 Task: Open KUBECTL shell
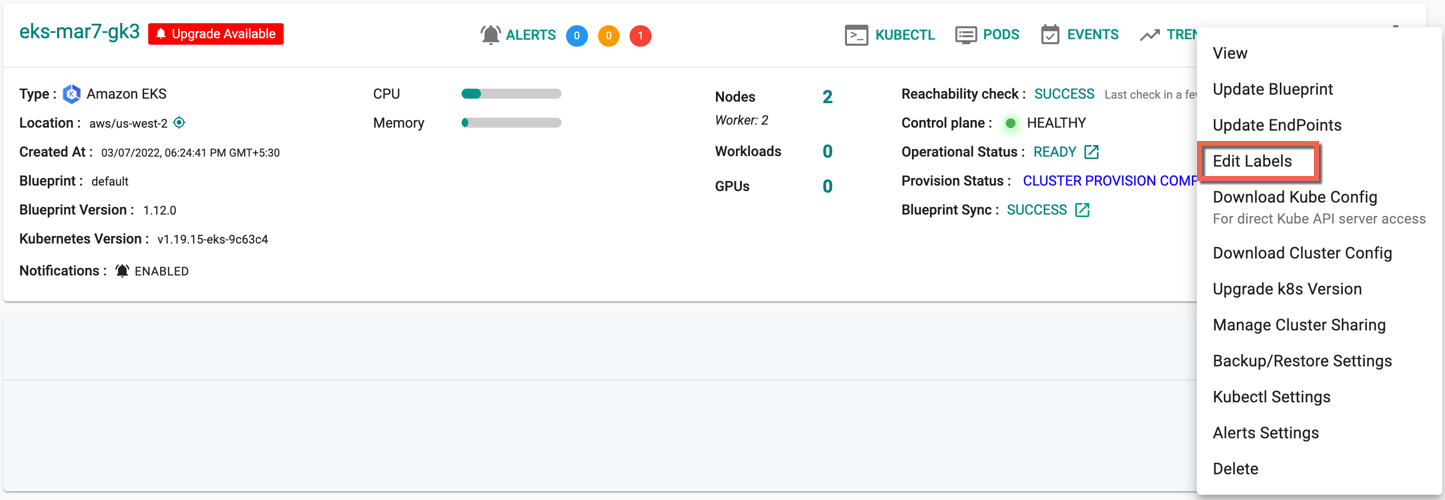[905, 35]
